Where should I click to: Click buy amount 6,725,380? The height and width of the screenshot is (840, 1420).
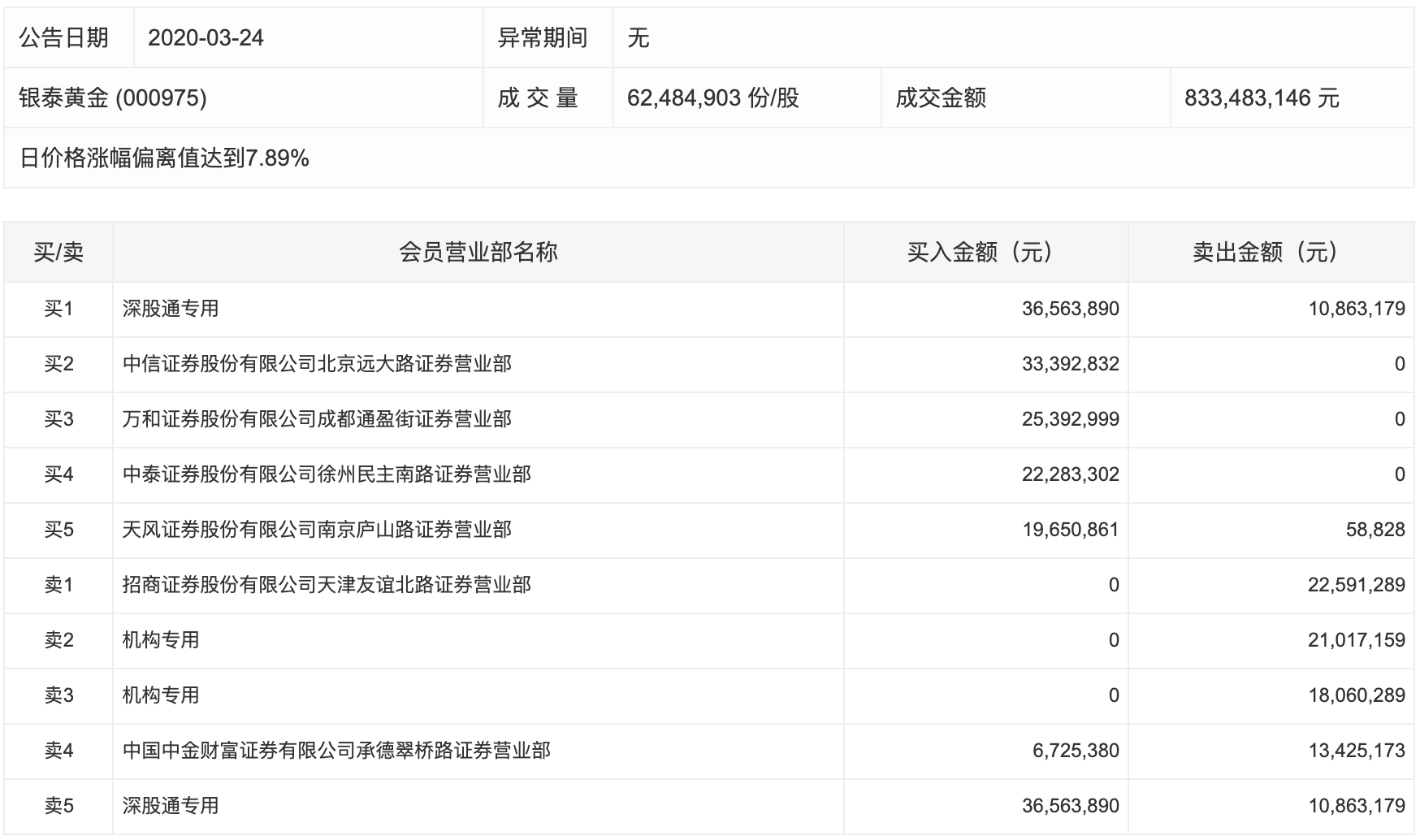click(x=1076, y=751)
